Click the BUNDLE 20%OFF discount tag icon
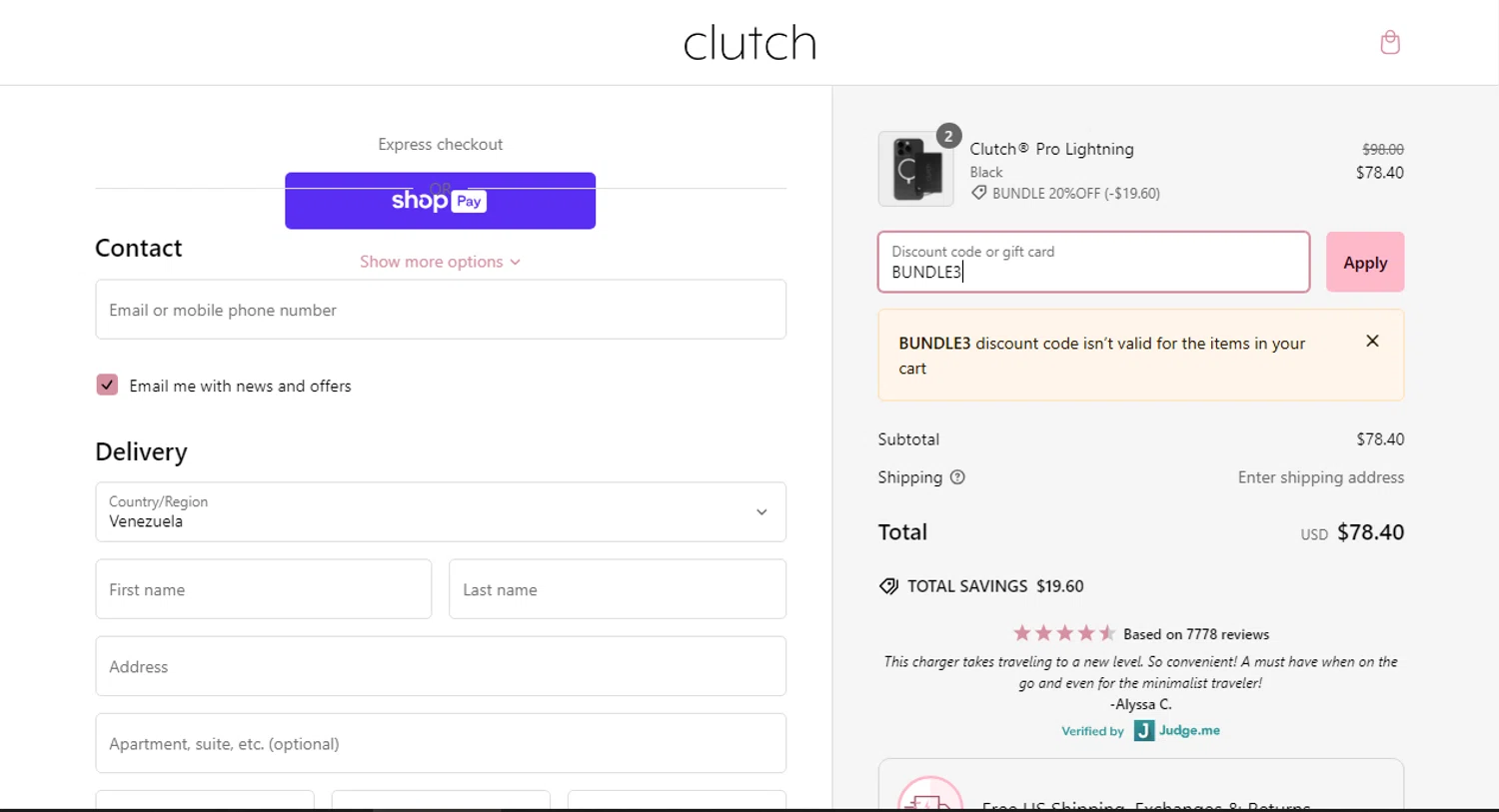Viewport: 1499px width, 812px height. (x=978, y=193)
